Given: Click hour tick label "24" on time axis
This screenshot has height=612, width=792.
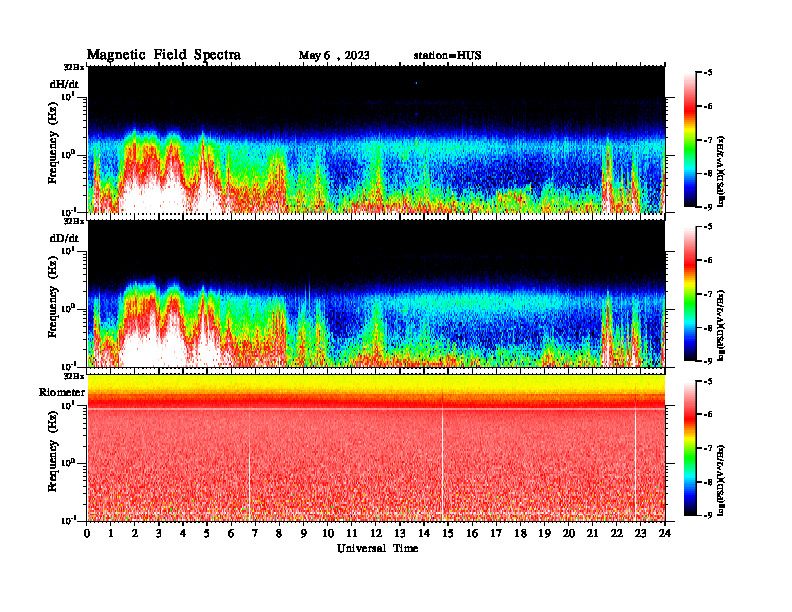Looking at the screenshot, I should [665, 533].
